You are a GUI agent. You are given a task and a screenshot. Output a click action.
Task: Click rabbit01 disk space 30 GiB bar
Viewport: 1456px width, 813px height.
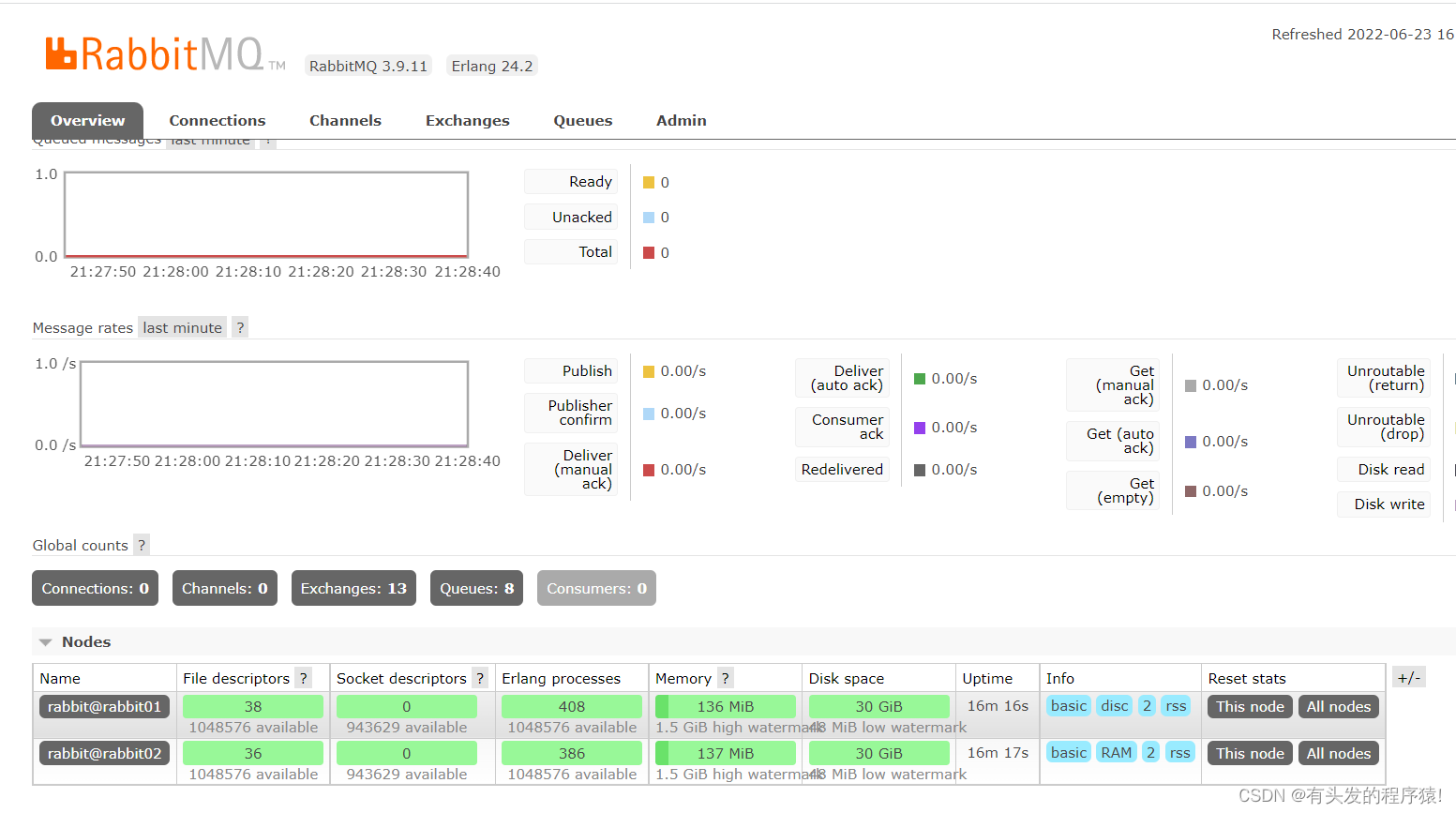coord(879,706)
